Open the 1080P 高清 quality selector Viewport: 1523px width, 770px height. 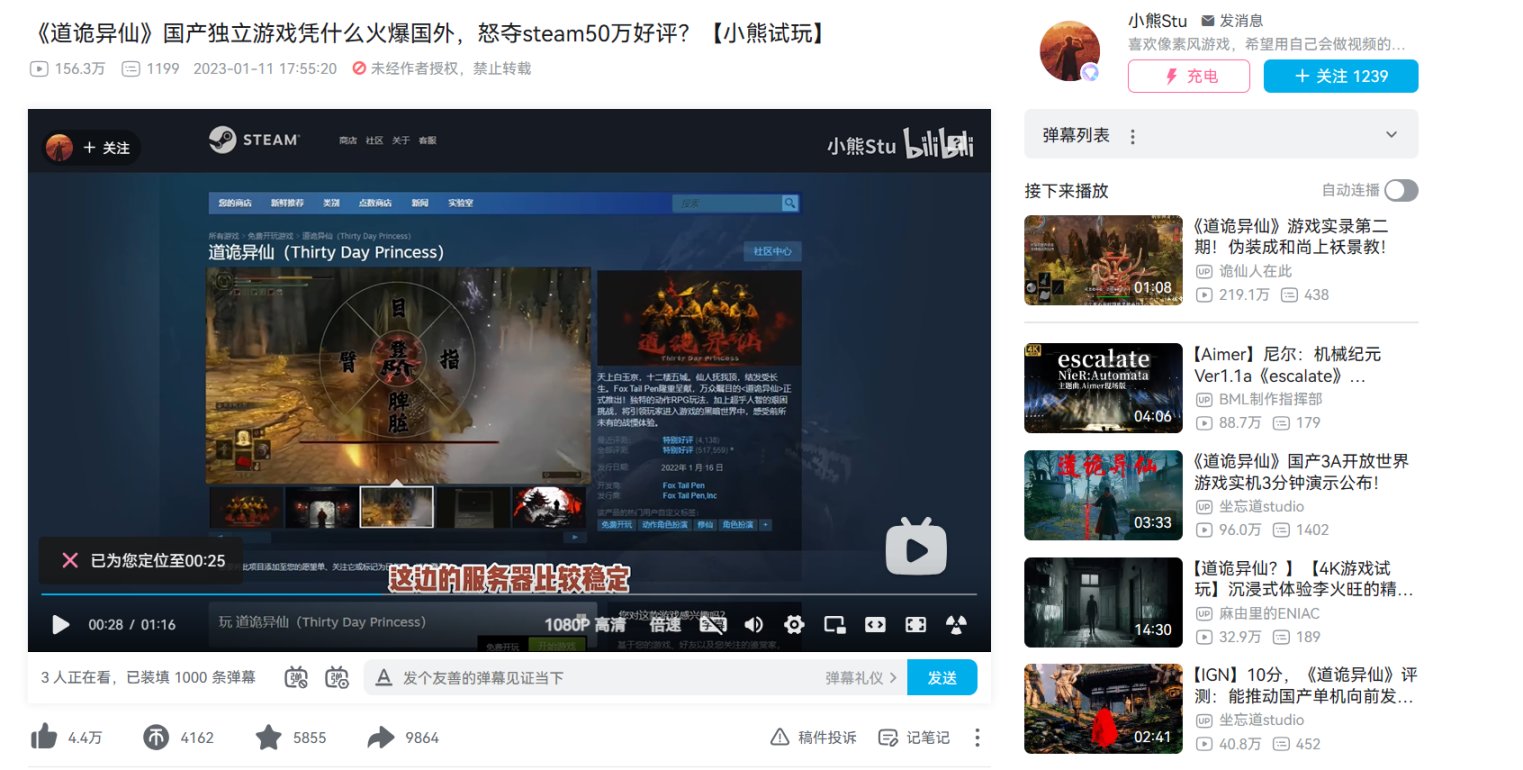pos(584,625)
